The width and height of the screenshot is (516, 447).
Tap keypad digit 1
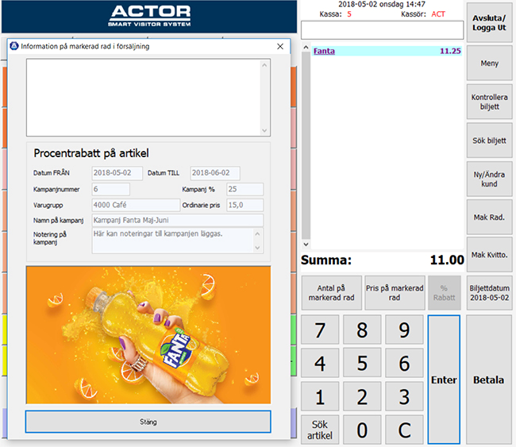point(320,396)
